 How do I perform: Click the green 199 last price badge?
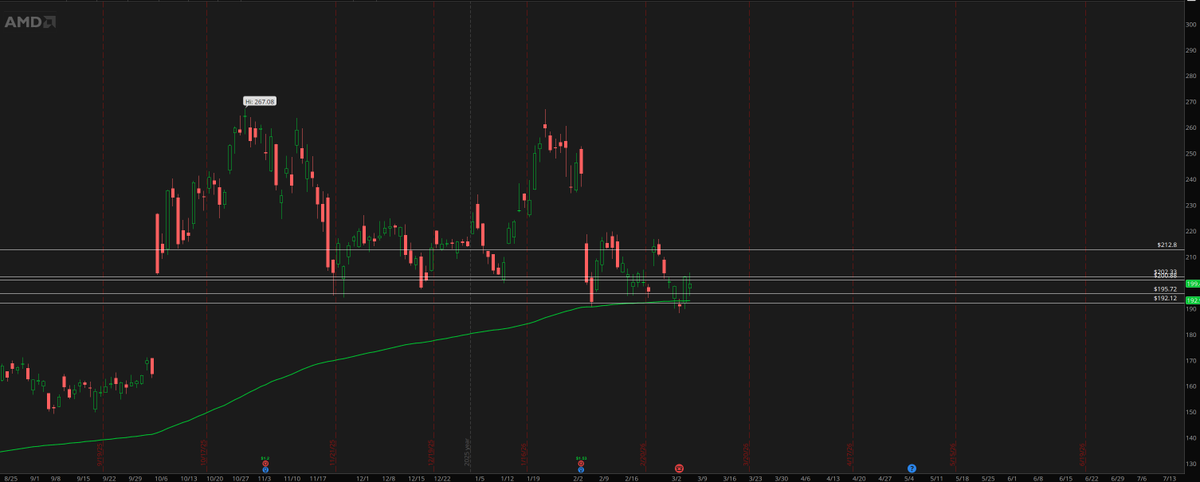[1192, 284]
